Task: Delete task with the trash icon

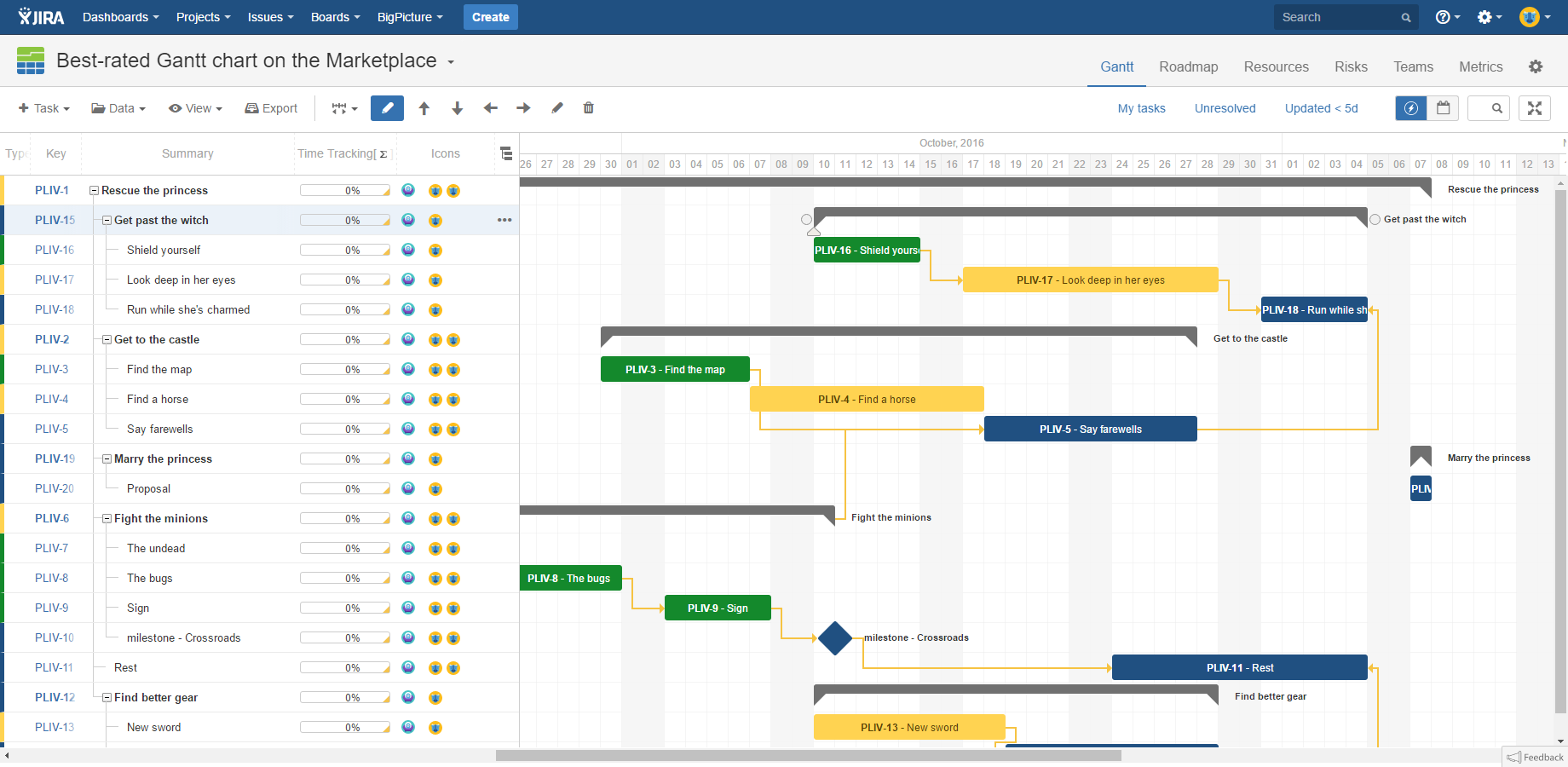Action: pos(588,108)
